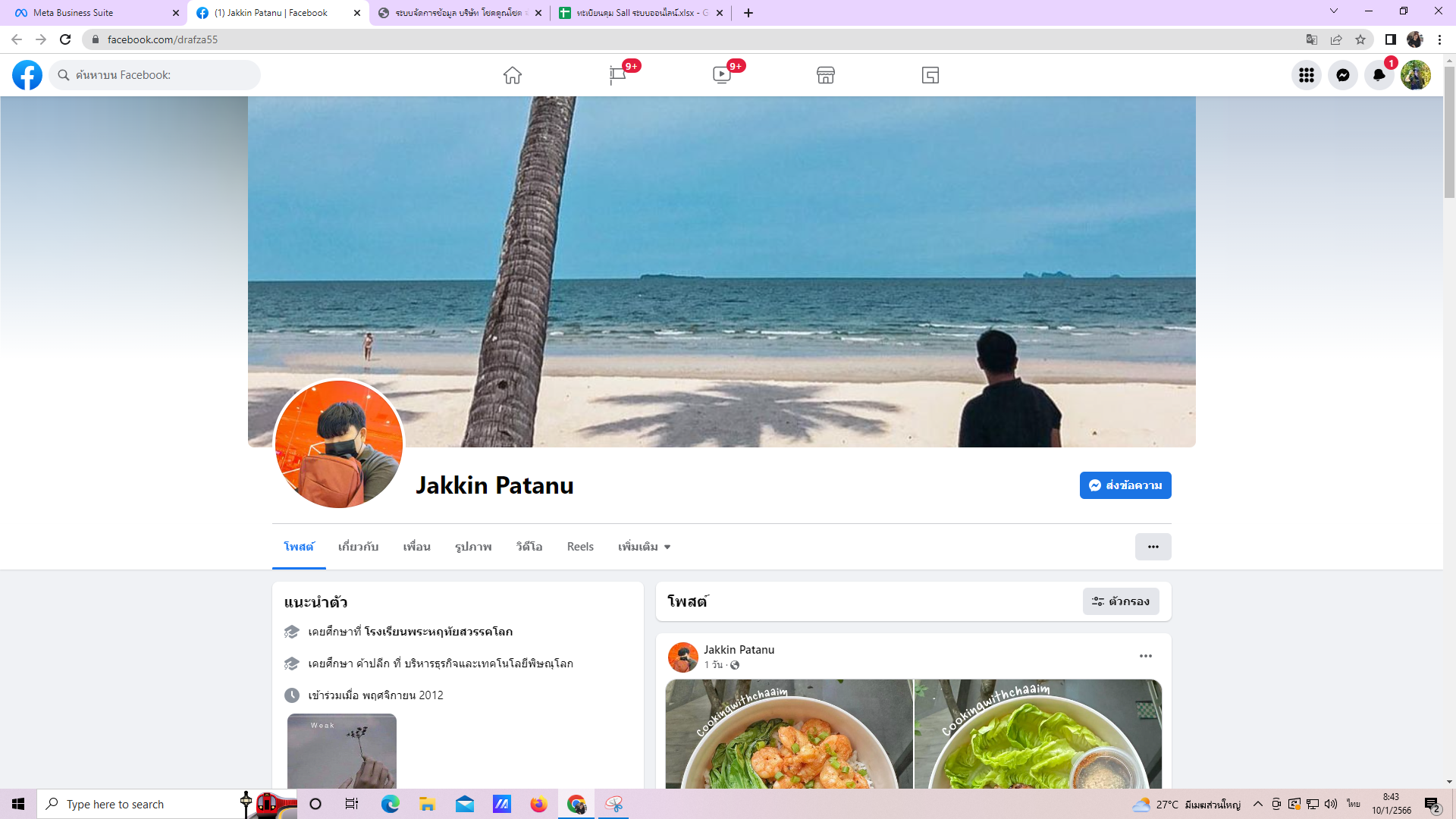Click the ส่งข้อความ message button
The height and width of the screenshot is (819, 1456).
[x=1125, y=485]
